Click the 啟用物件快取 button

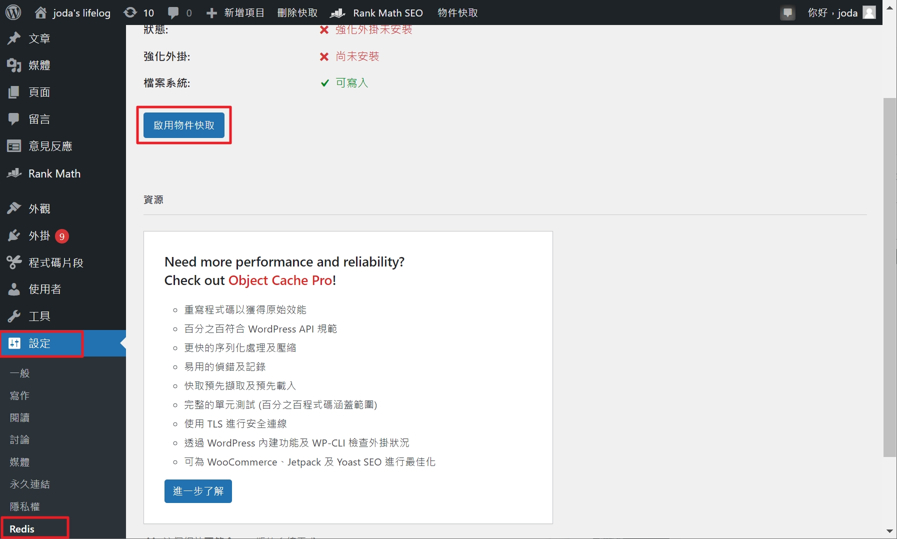click(184, 125)
